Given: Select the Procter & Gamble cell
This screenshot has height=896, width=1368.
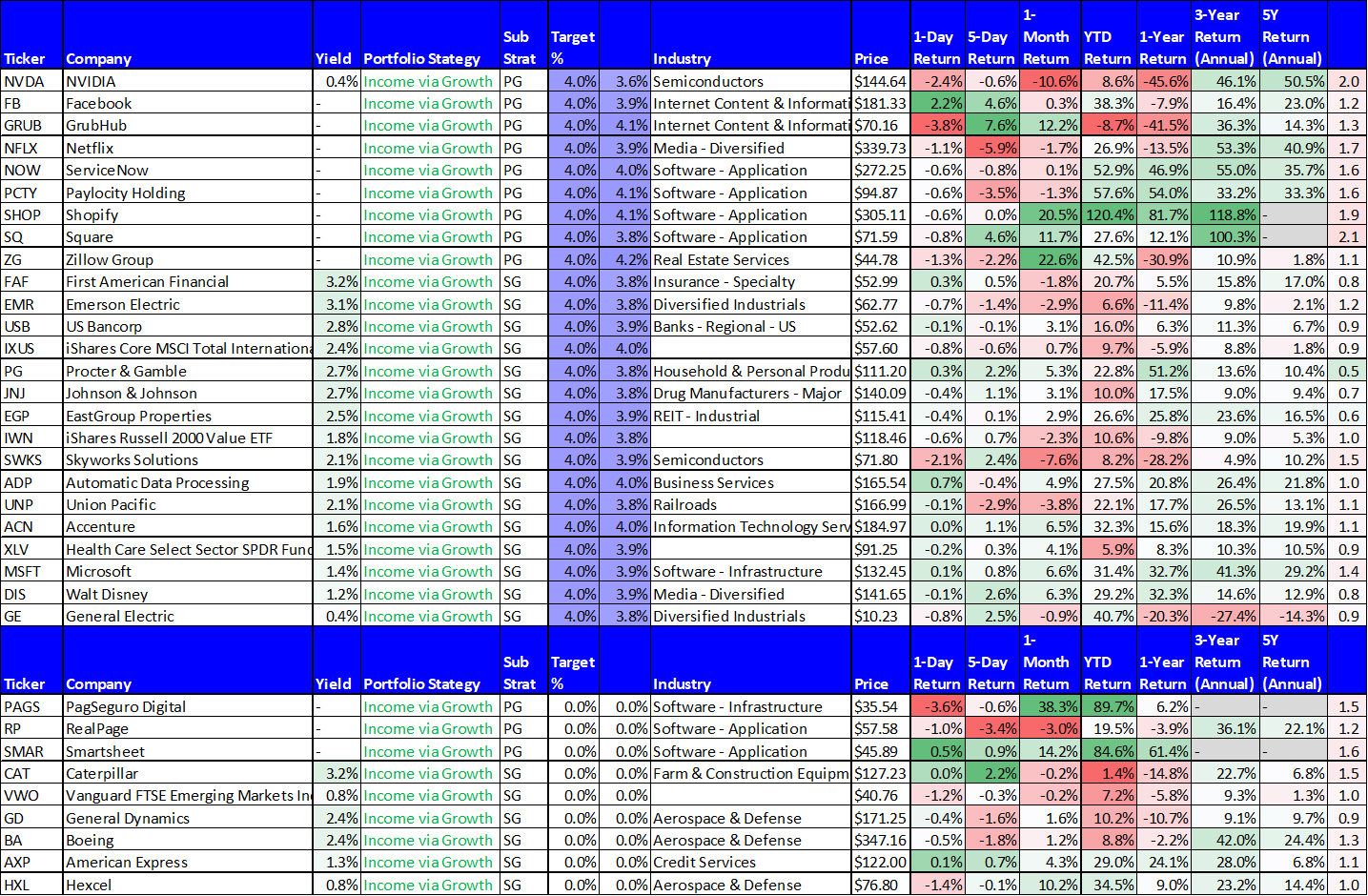Looking at the screenshot, I should [188, 371].
